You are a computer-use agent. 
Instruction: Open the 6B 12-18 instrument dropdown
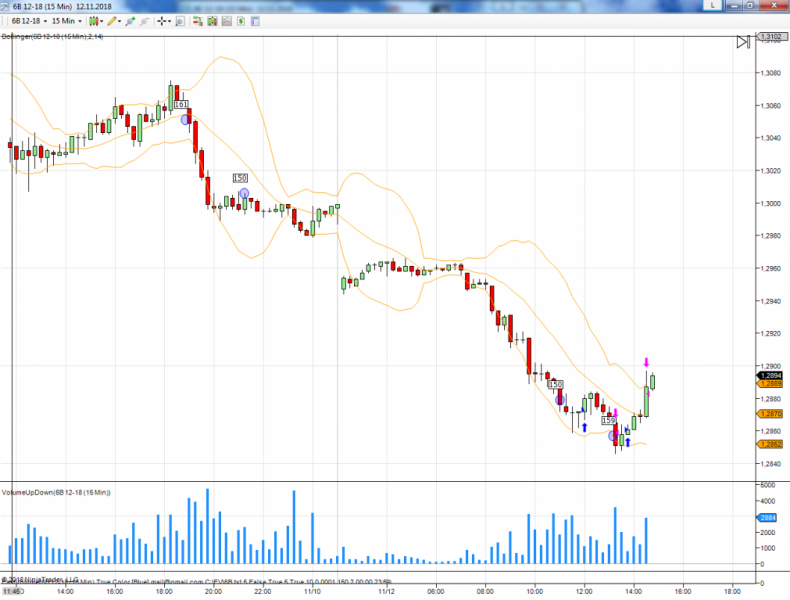[x=29, y=21]
